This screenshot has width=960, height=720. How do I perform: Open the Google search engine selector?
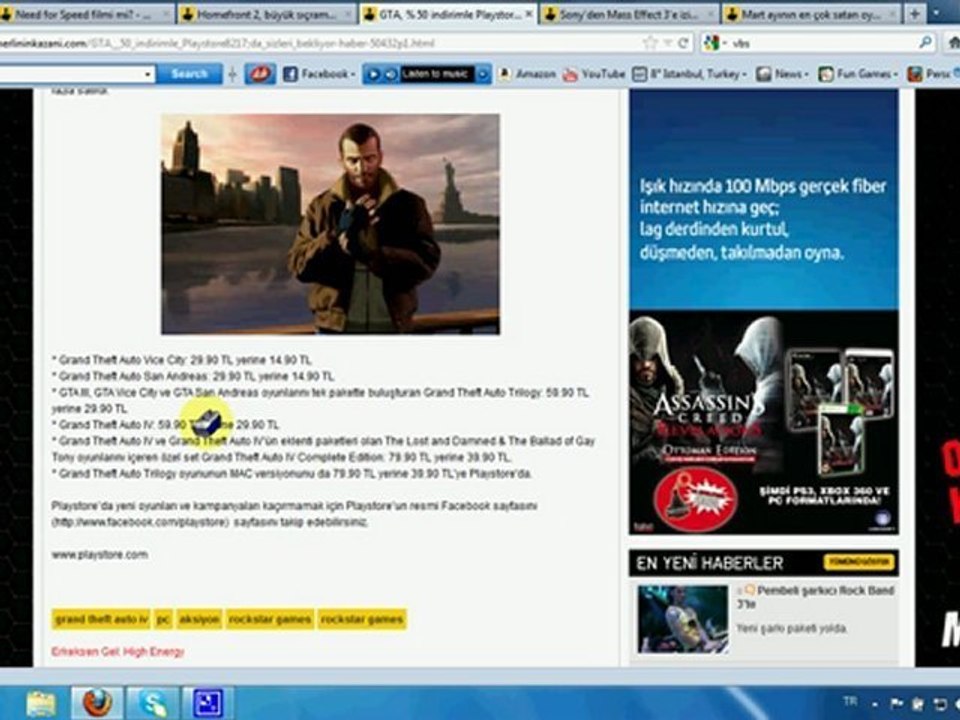(x=714, y=43)
